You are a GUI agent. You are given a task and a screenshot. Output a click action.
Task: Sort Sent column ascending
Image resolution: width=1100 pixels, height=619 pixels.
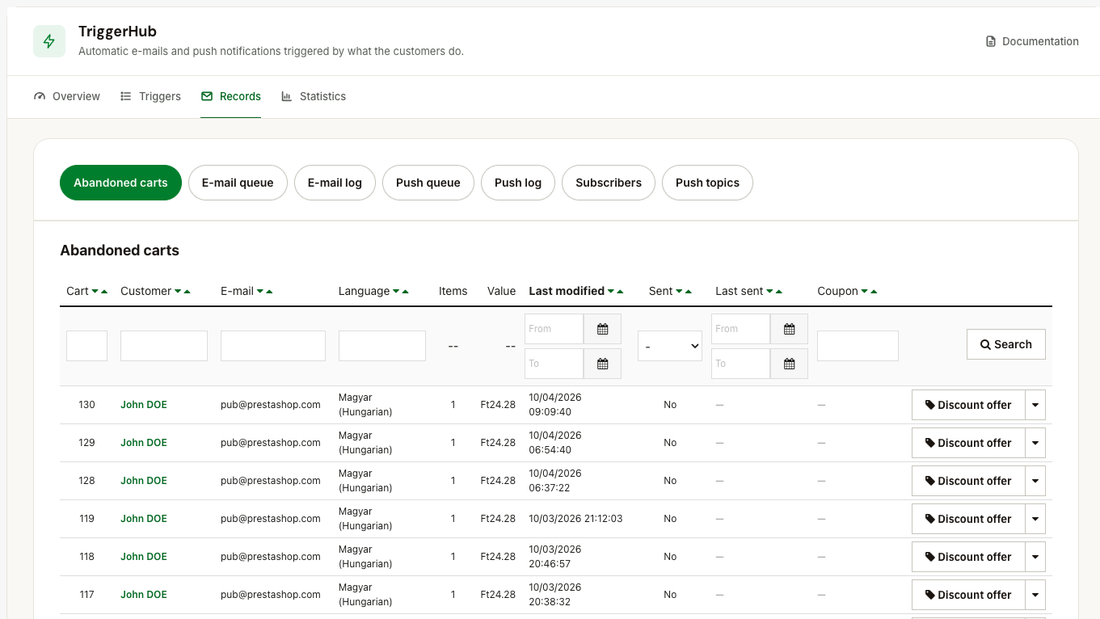pyautogui.click(x=688, y=291)
